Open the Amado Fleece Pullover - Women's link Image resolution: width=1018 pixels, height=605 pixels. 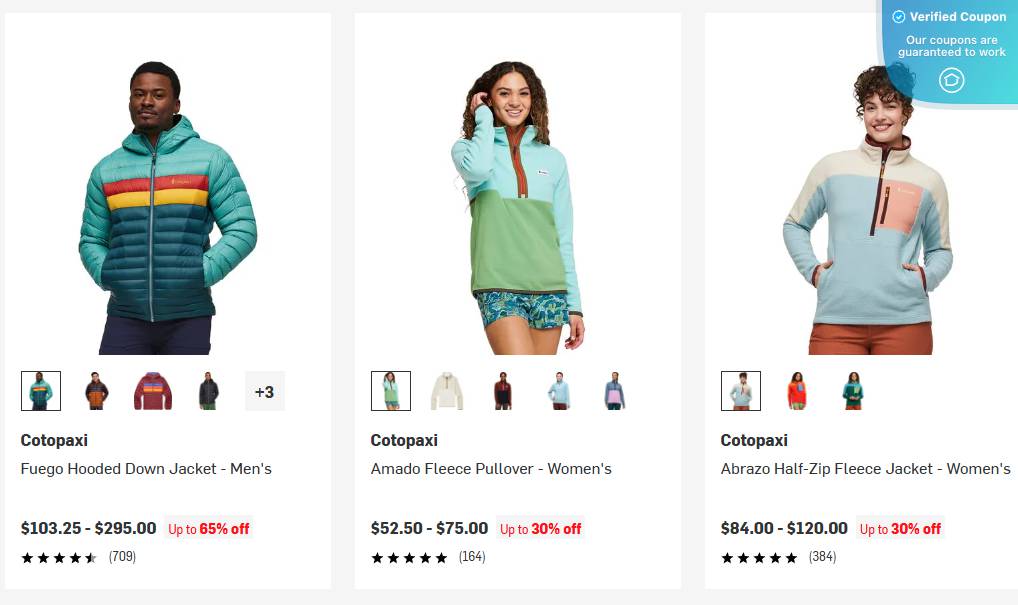[x=491, y=469]
